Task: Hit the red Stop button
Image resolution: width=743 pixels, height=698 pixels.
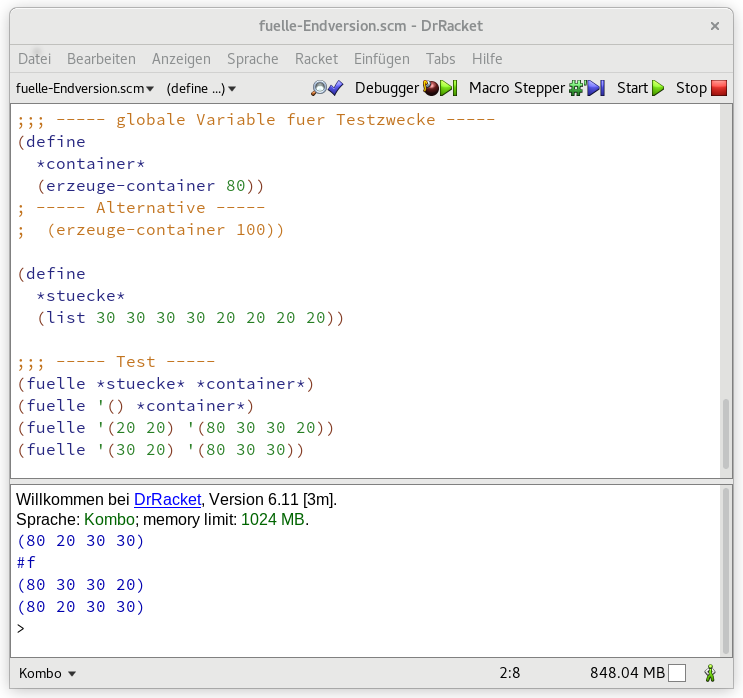Action: point(700,88)
